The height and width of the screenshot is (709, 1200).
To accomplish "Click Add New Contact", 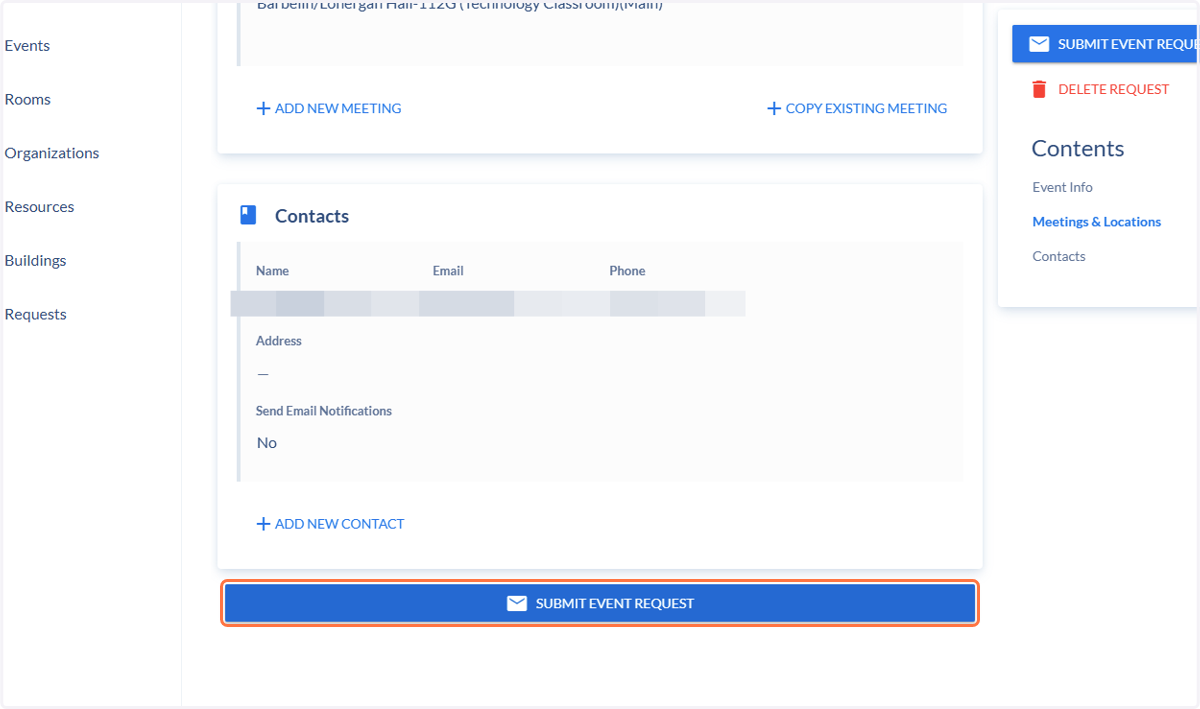I will pyautogui.click(x=330, y=524).
